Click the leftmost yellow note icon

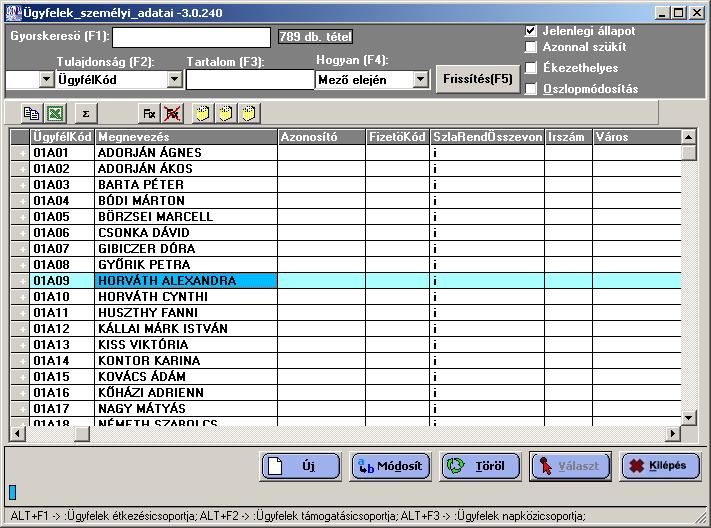point(203,113)
